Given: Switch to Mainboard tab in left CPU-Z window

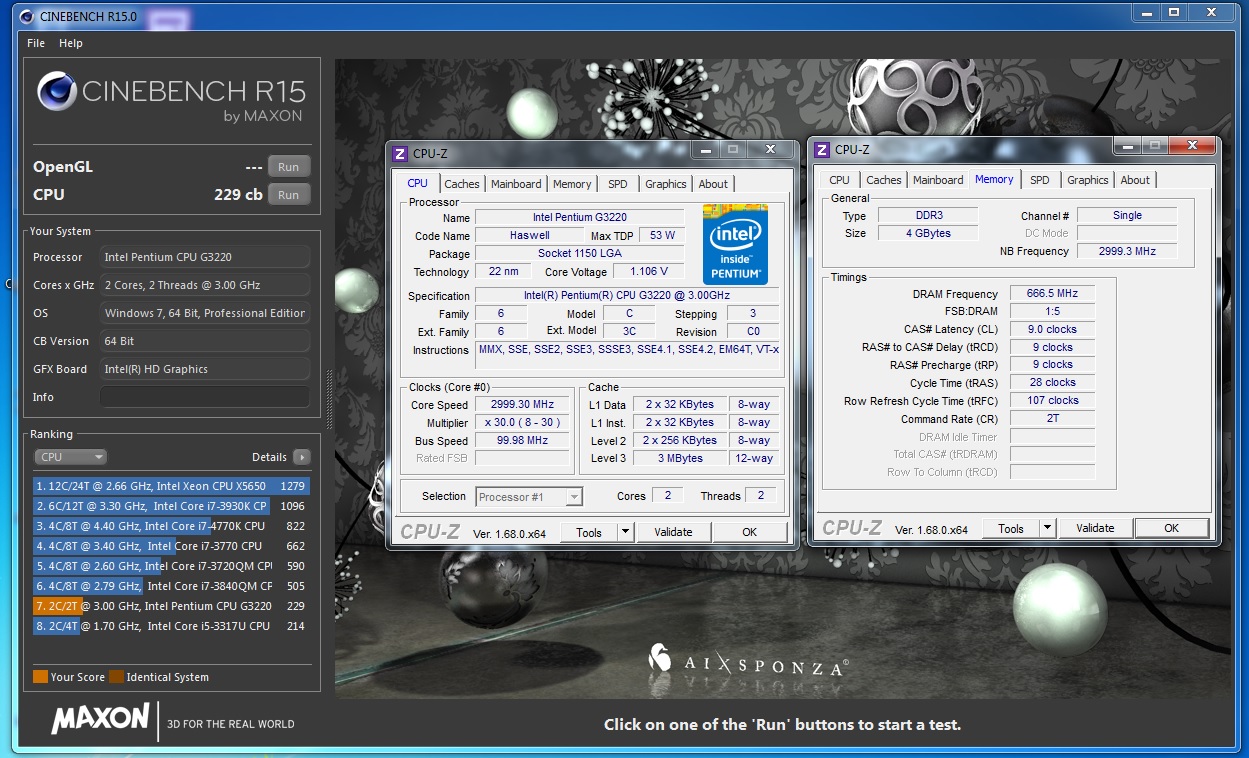Looking at the screenshot, I should tap(516, 184).
